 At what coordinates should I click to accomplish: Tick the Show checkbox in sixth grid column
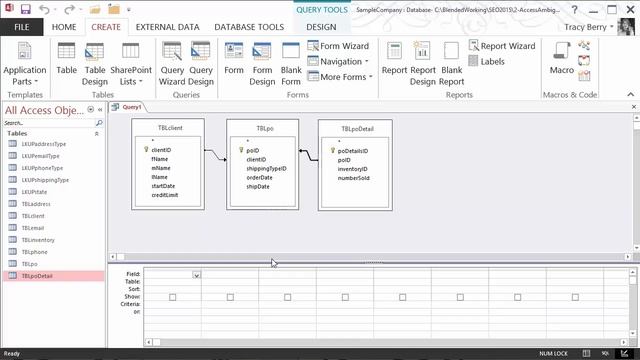(460, 297)
